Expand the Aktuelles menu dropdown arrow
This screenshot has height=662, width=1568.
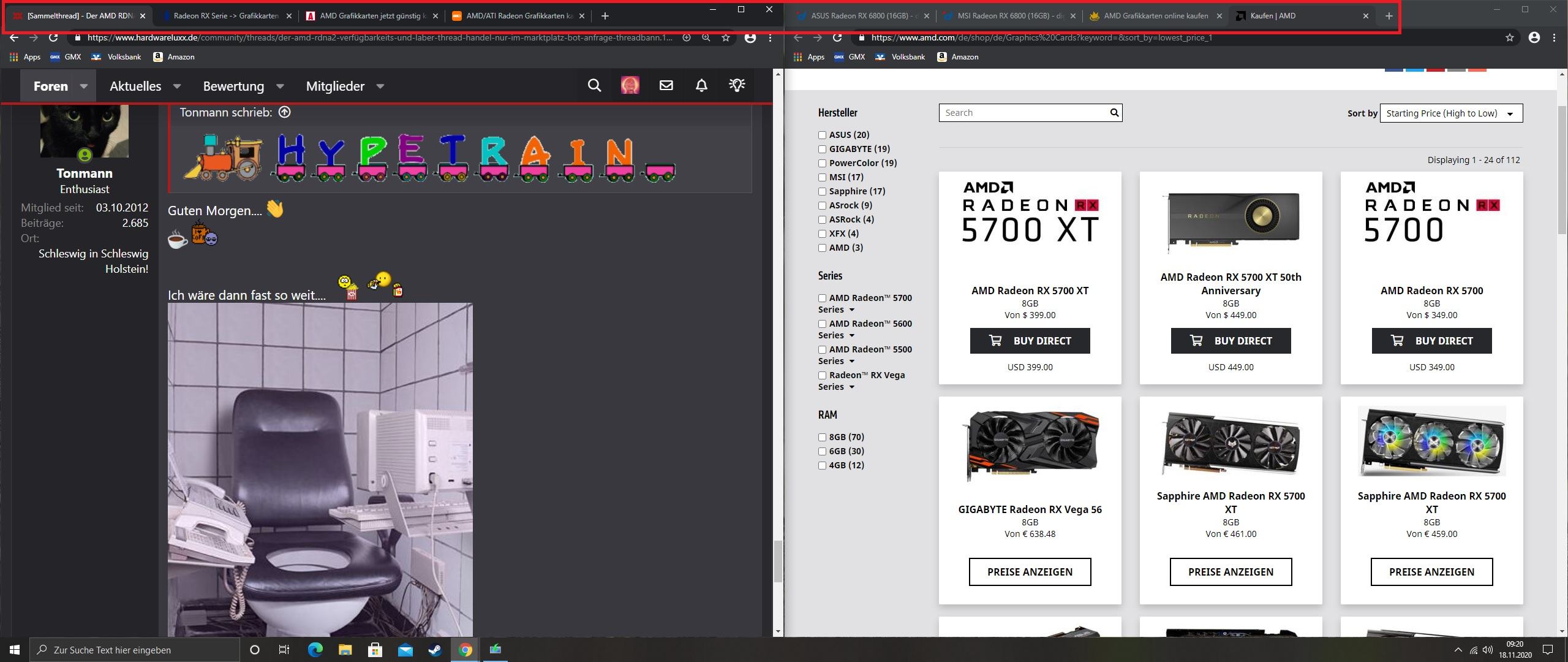click(177, 86)
